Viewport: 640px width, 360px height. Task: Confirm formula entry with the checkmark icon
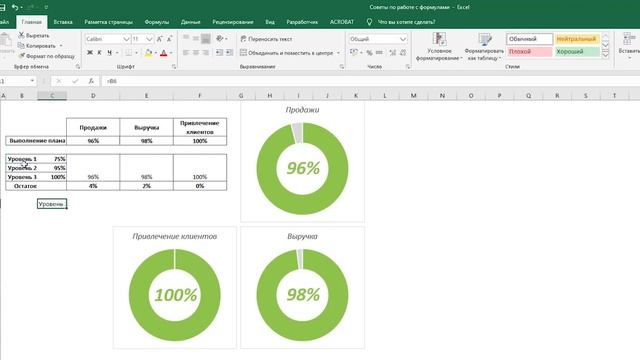point(75,81)
